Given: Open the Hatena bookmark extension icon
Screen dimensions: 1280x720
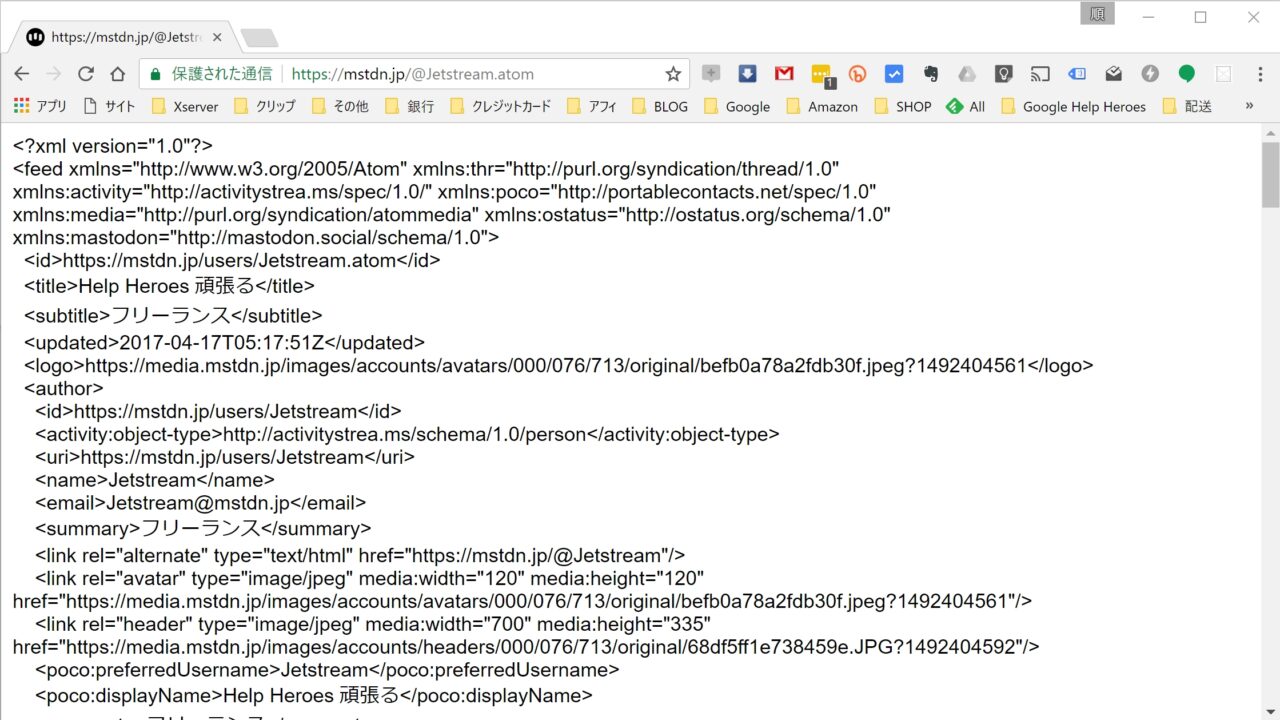Looking at the screenshot, I should [857, 74].
